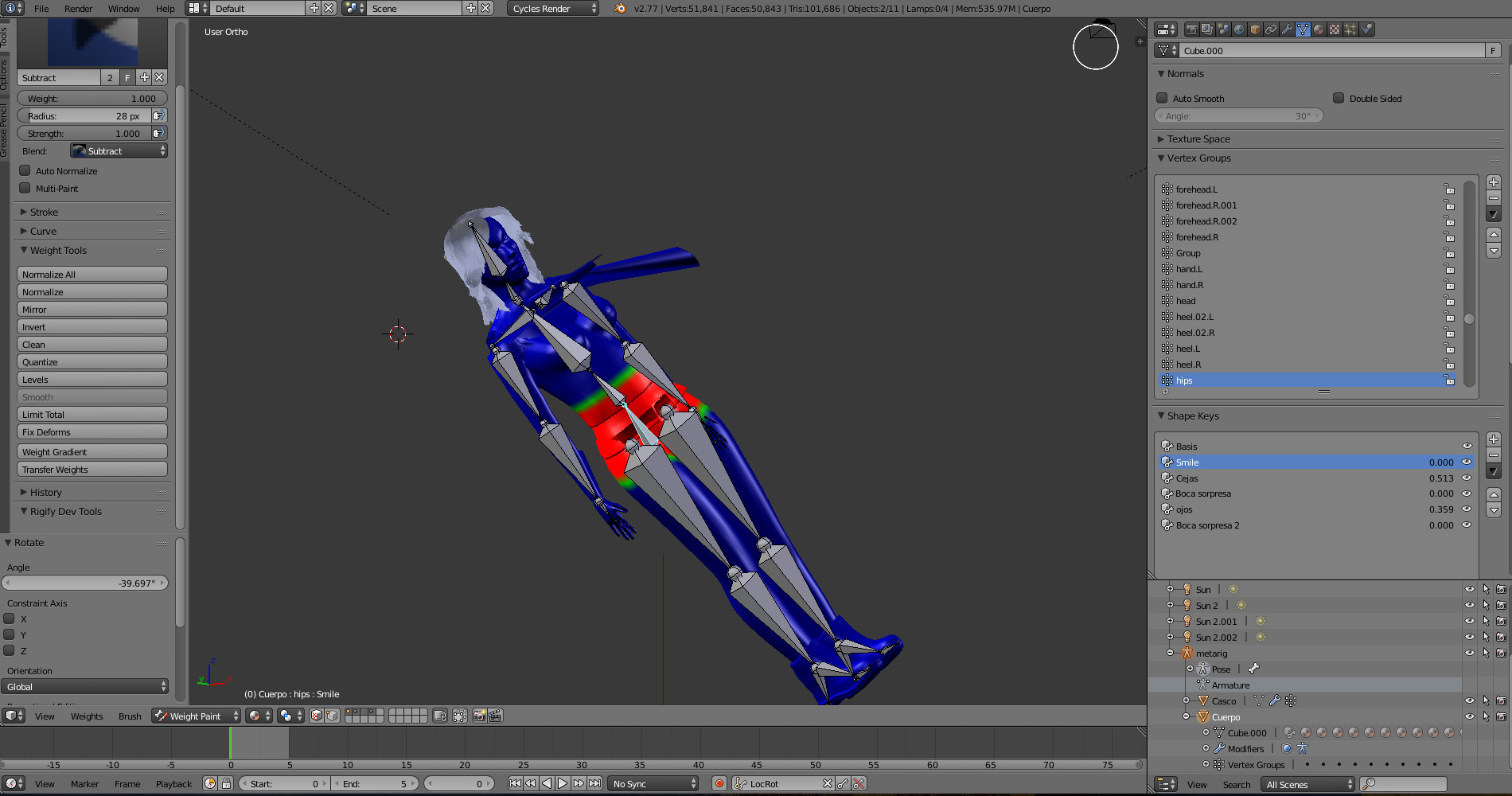The width and height of the screenshot is (1512, 796).
Task: Click the OpenGL render image camera icon
Action: (479, 716)
